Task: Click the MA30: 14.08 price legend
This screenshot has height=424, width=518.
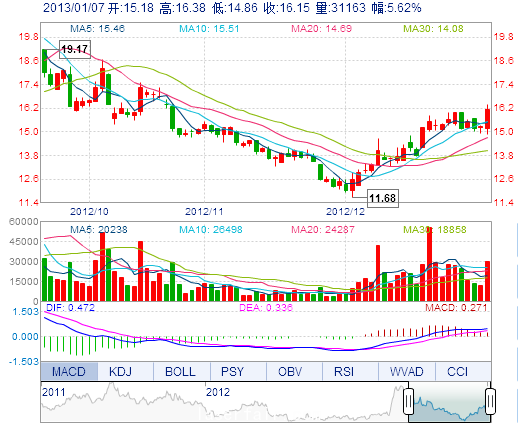Action: click(x=433, y=29)
